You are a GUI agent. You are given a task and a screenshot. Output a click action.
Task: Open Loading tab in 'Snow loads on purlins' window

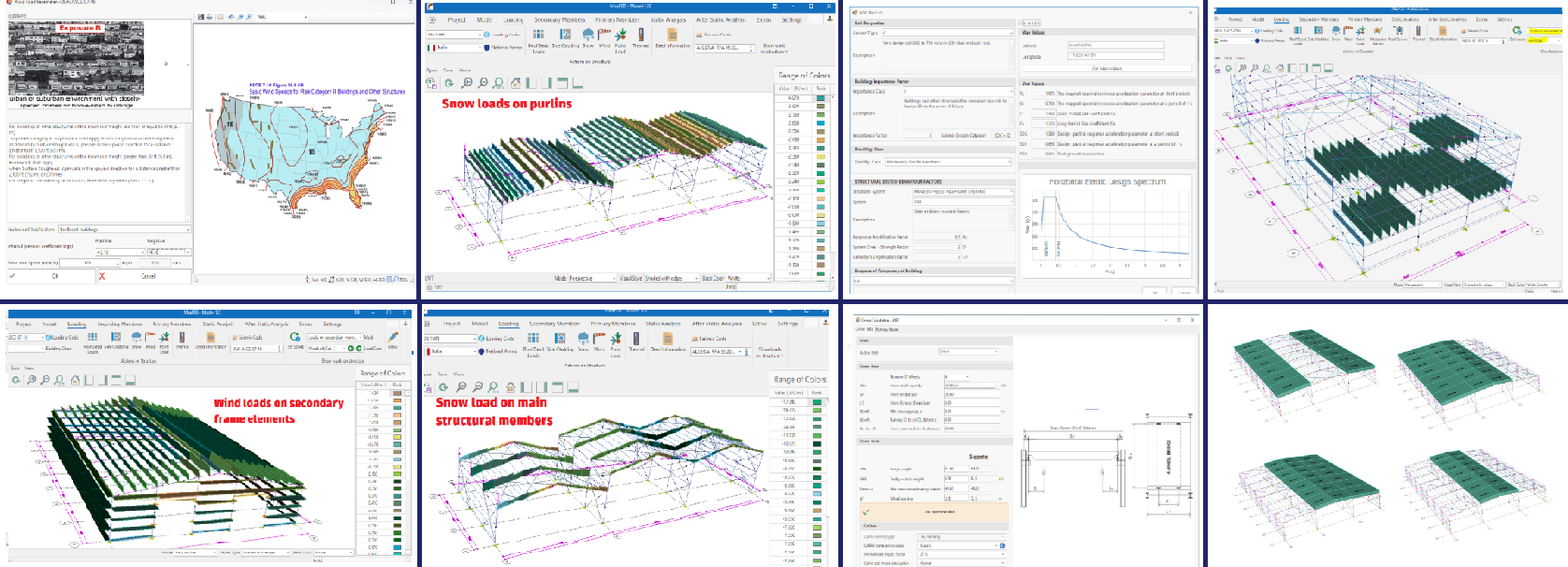pos(513,20)
